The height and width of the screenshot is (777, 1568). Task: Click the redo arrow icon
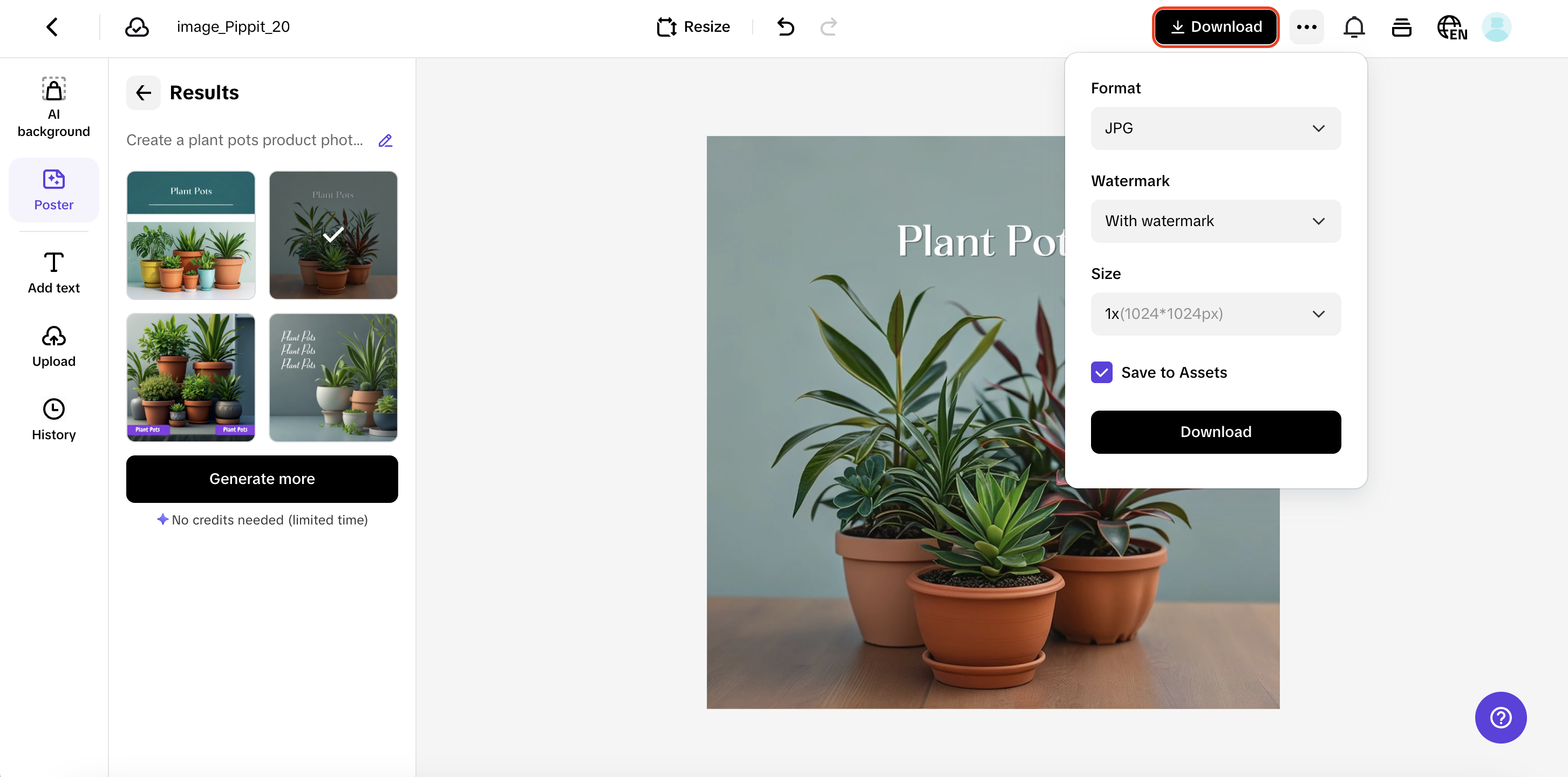[x=829, y=27]
